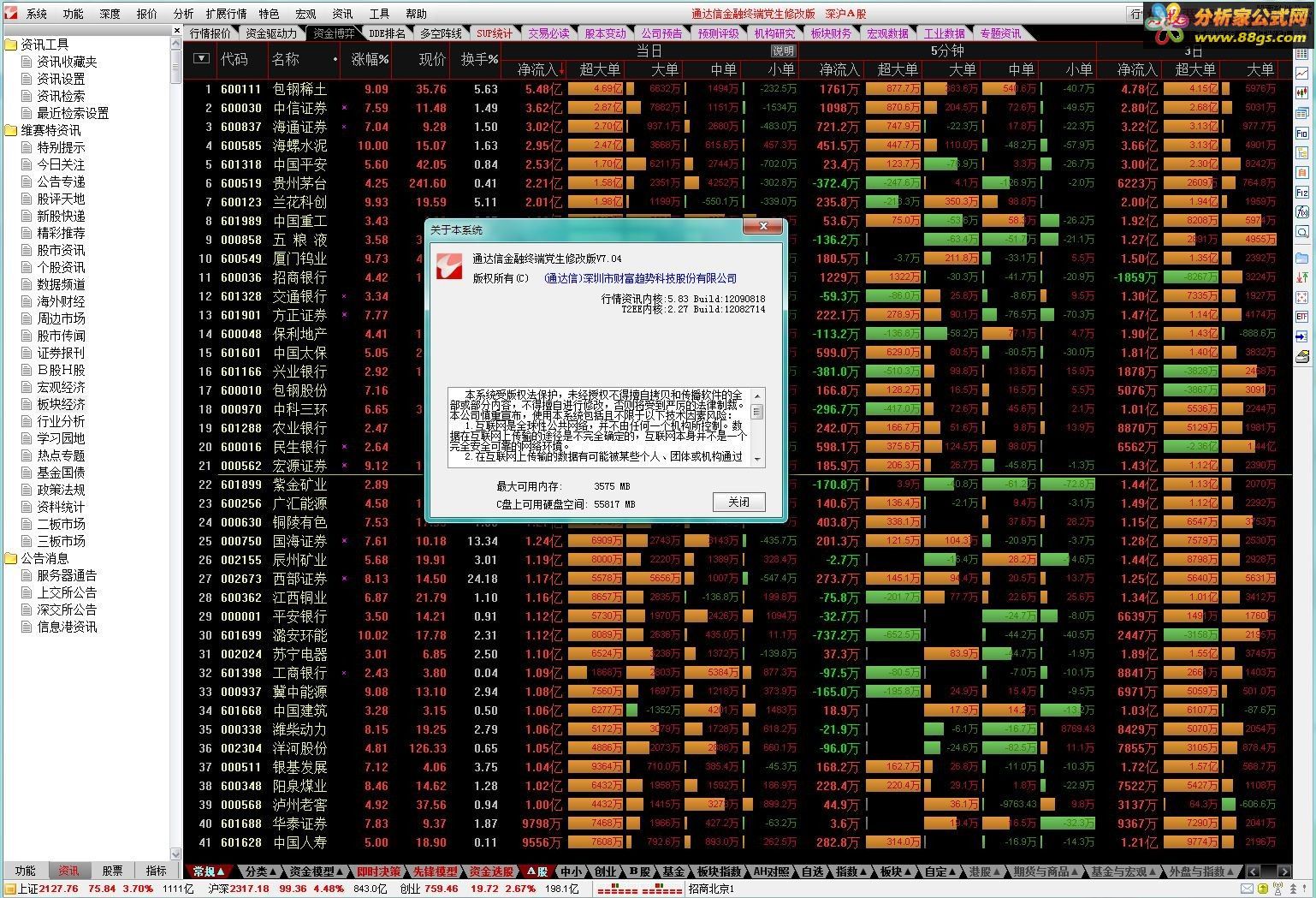Switch to the 机构研究 tab
Image resolution: width=1316 pixels, height=898 pixels.
pos(774,33)
